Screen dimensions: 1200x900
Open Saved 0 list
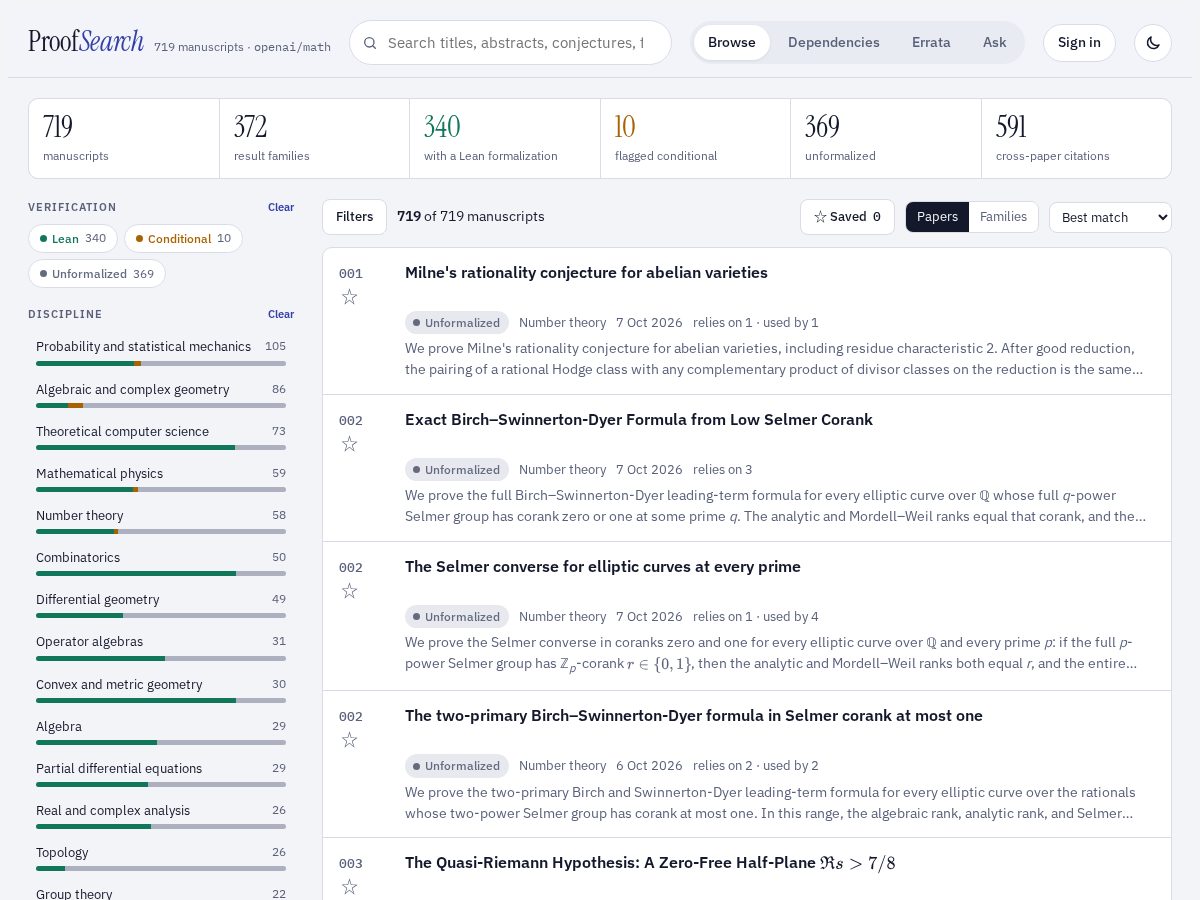(x=847, y=217)
